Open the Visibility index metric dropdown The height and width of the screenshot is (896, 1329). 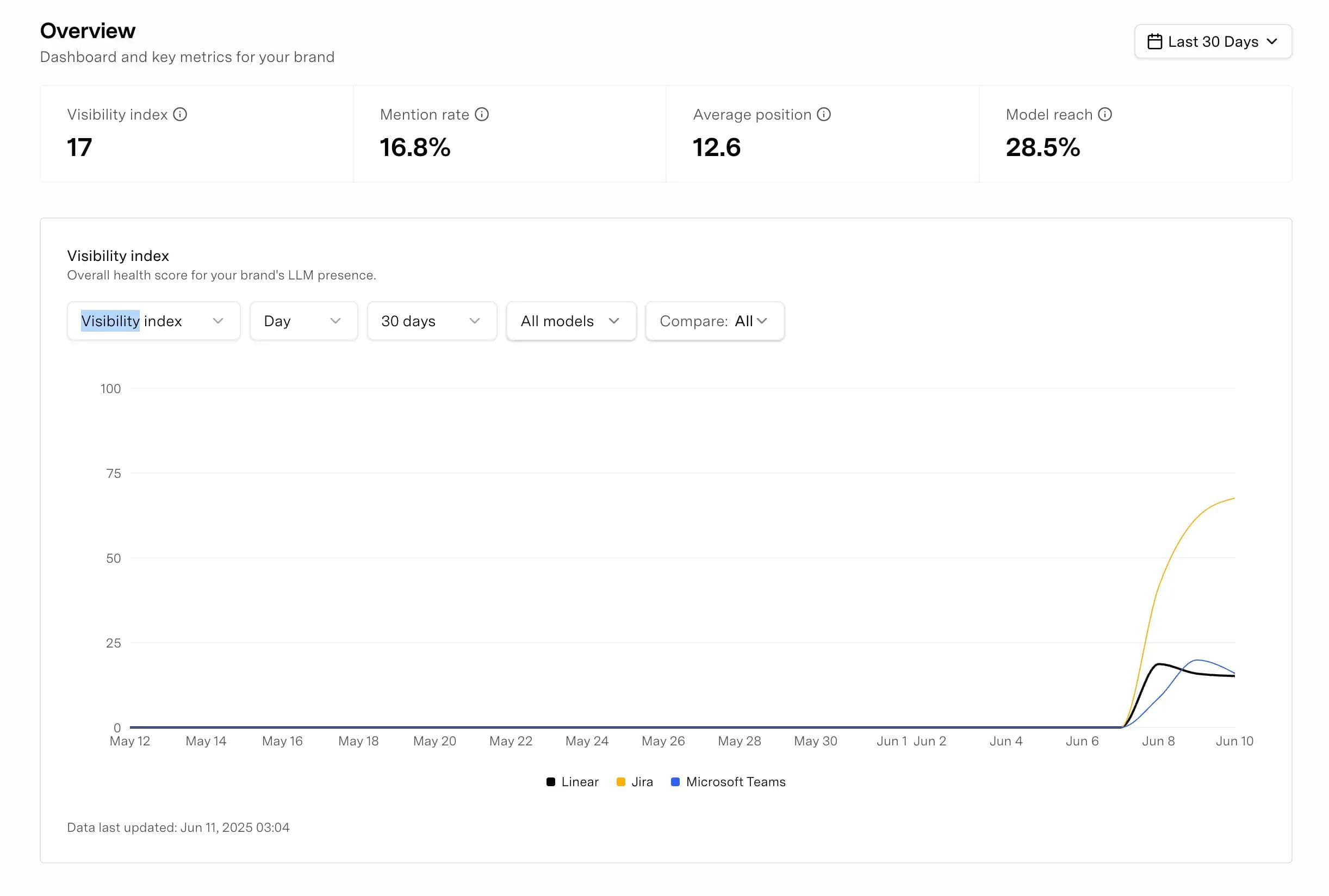[x=153, y=321]
